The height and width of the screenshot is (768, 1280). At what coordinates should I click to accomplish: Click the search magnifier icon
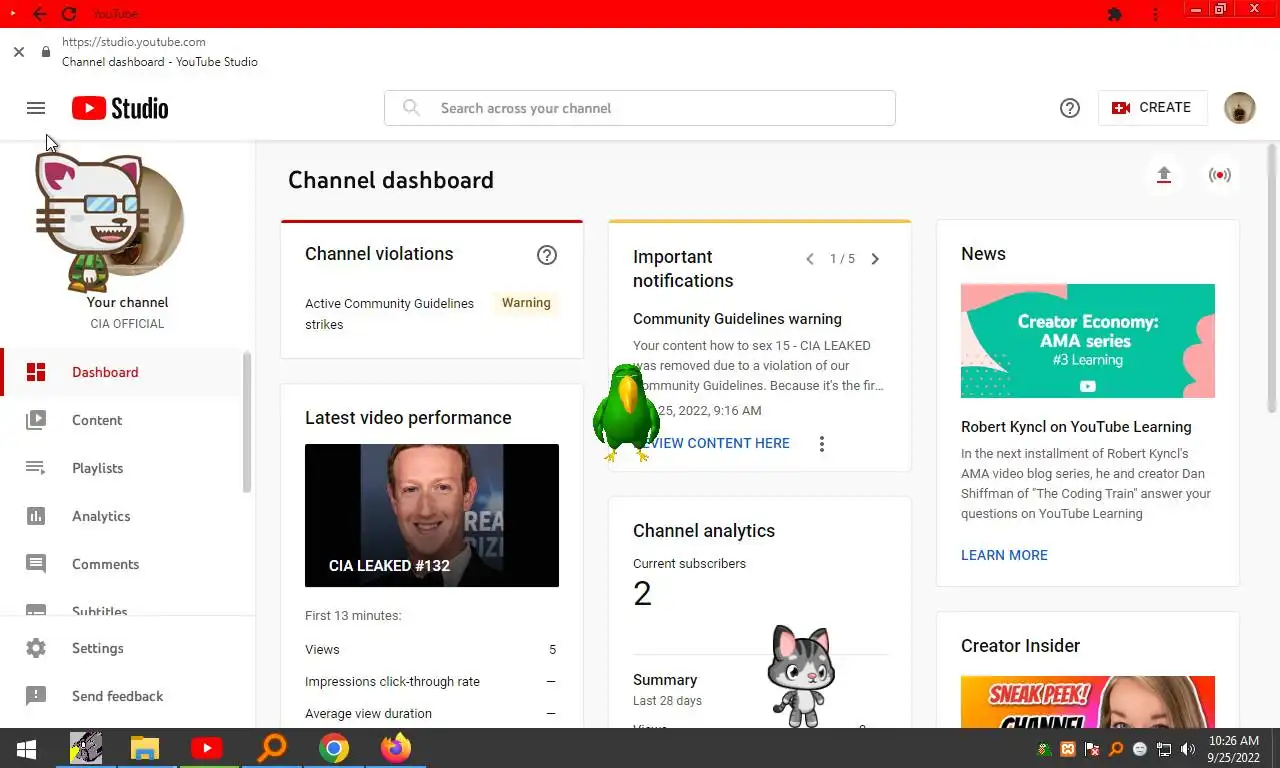click(411, 108)
